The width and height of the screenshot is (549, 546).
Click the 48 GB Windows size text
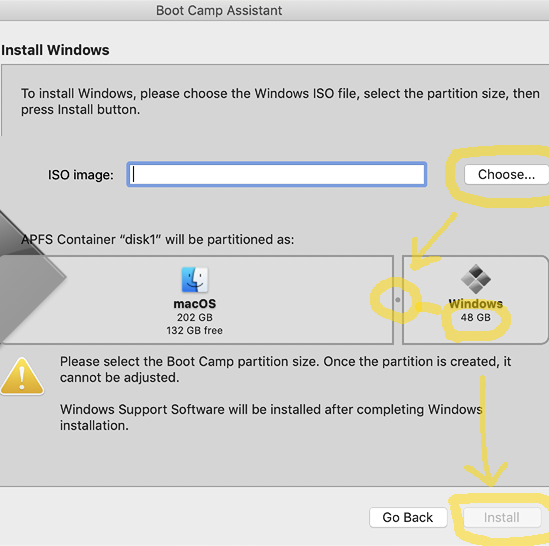(475, 317)
